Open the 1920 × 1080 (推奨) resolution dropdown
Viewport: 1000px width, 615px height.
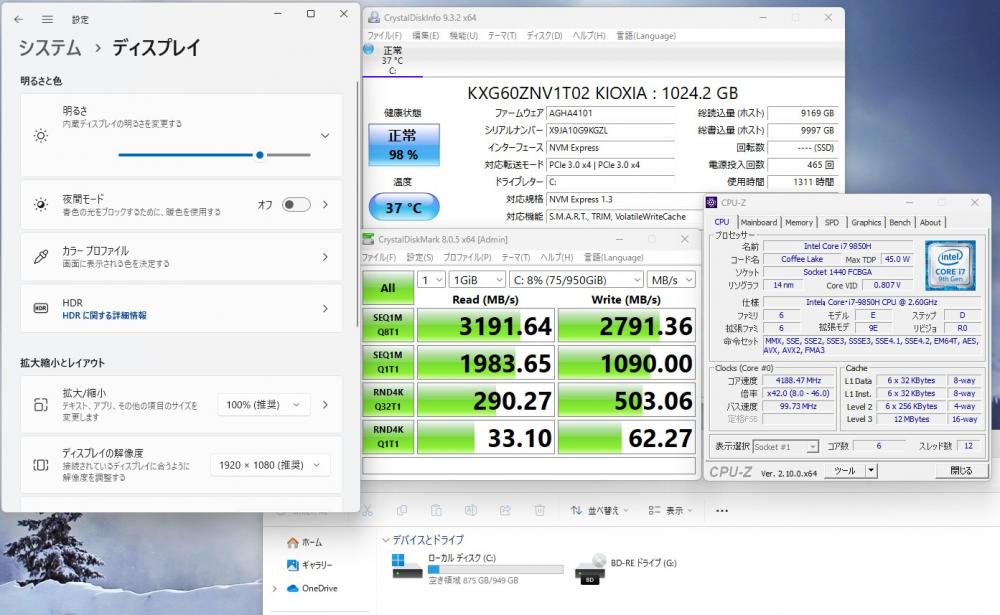pos(270,465)
